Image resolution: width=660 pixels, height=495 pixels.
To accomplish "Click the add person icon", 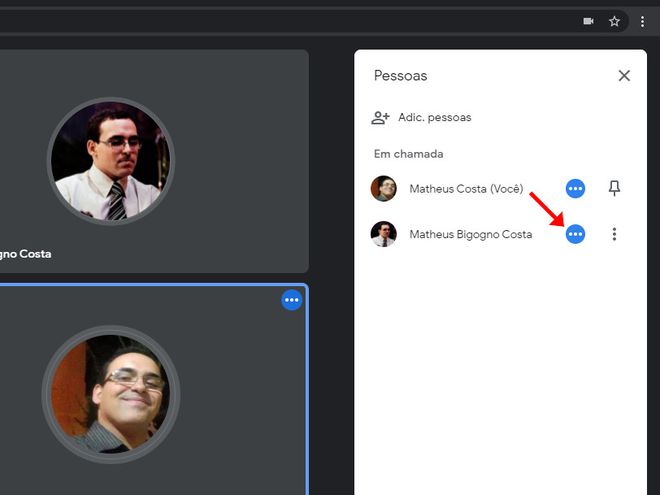I will pyautogui.click(x=380, y=117).
